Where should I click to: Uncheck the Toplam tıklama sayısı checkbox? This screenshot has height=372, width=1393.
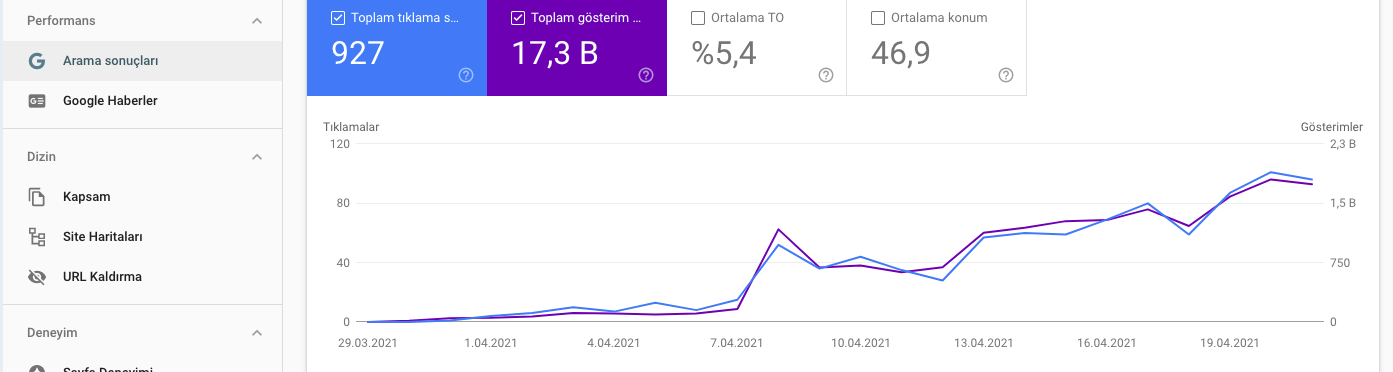pyautogui.click(x=338, y=17)
